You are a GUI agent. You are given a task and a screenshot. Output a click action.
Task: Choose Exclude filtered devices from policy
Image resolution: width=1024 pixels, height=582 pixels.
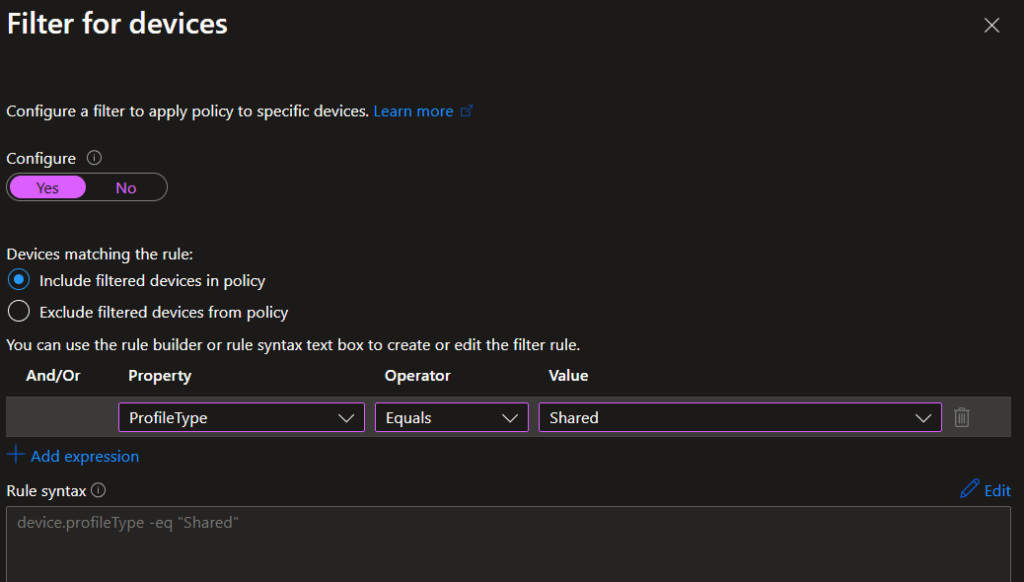[18, 312]
